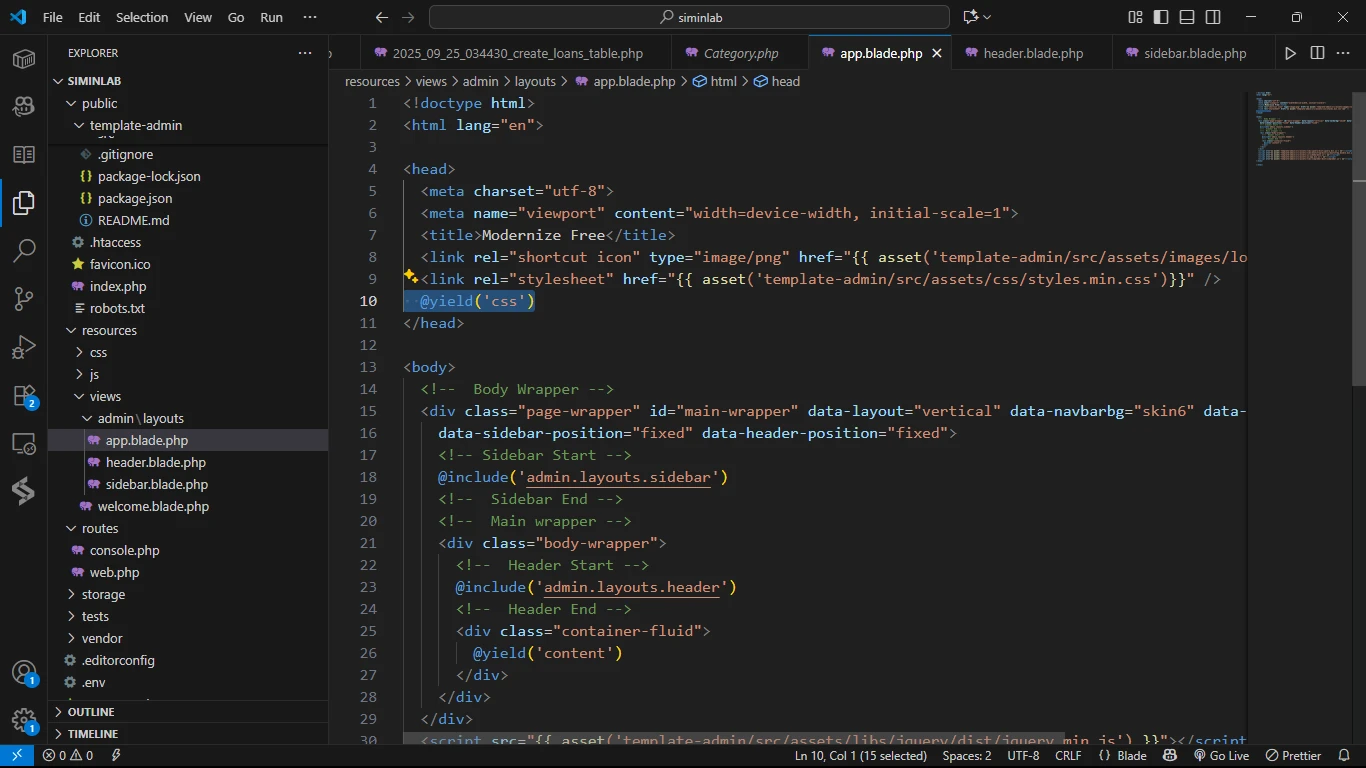The image size is (1366, 768).
Task: Click the siminlab command search box
Action: coord(689,17)
